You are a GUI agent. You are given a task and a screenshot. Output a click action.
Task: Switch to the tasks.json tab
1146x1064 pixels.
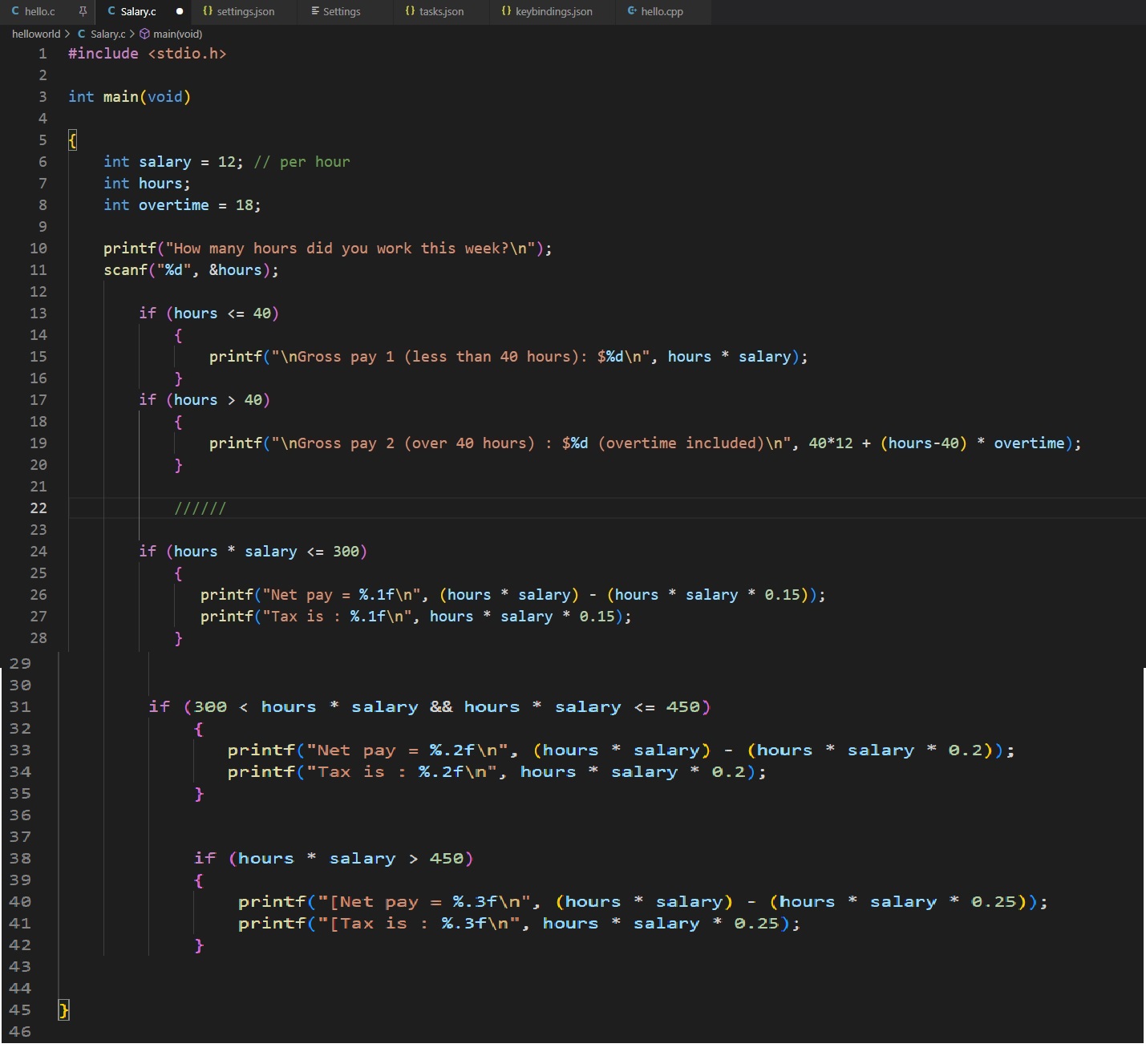[x=441, y=11]
